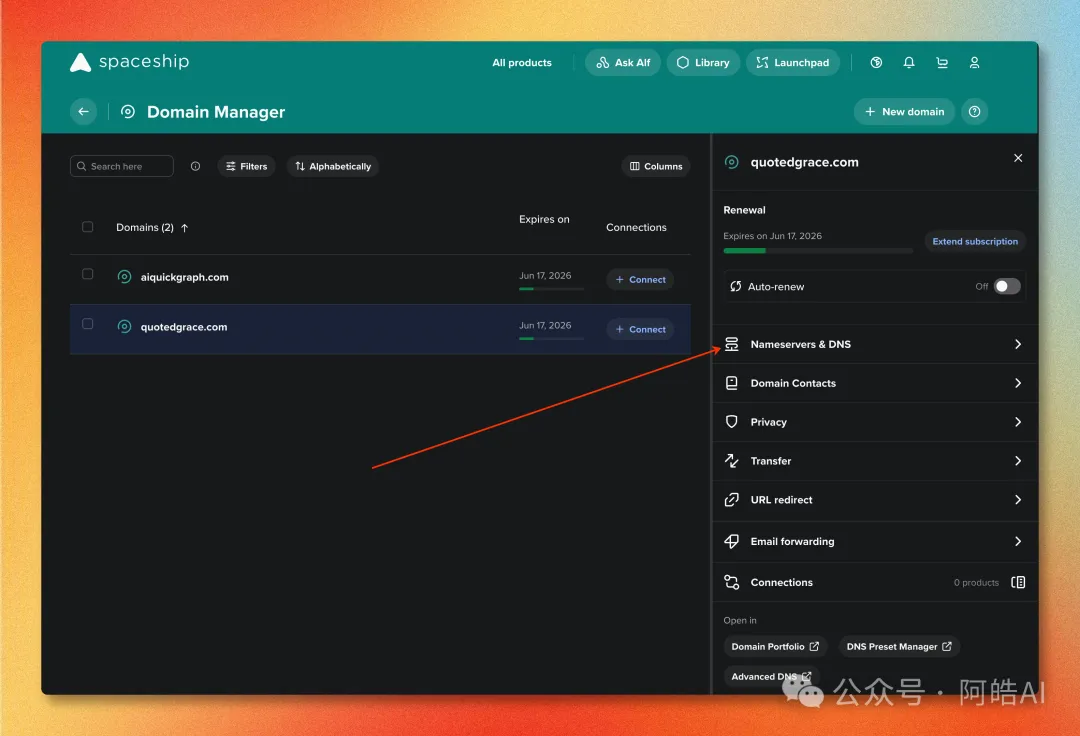The height and width of the screenshot is (736, 1080).
Task: Sort by Domains (2) column header
Action: [x=152, y=227]
